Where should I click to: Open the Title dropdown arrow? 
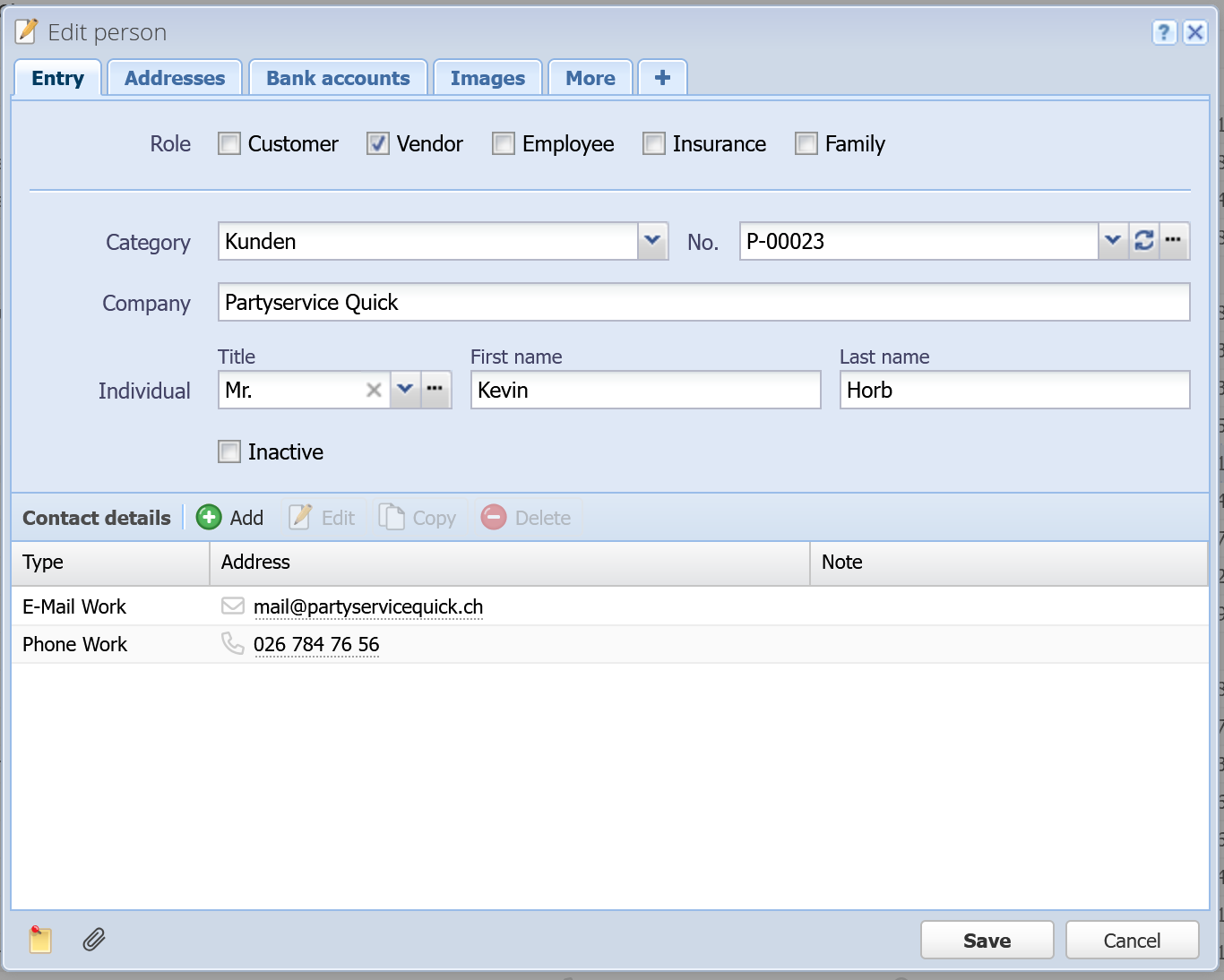(x=405, y=390)
